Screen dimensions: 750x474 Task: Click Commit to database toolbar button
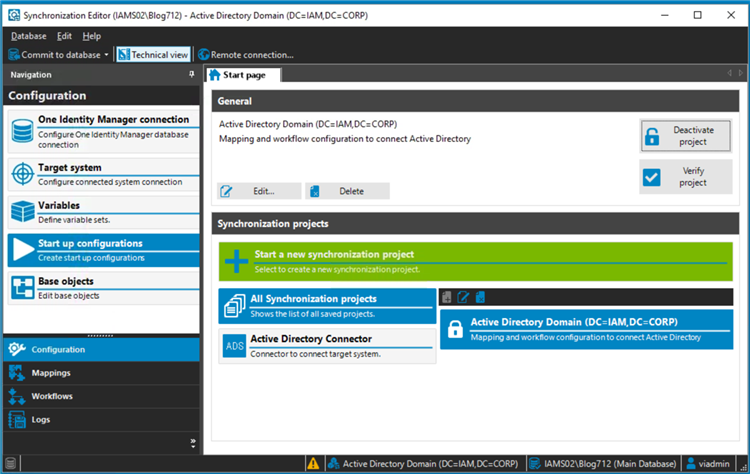(x=55, y=55)
